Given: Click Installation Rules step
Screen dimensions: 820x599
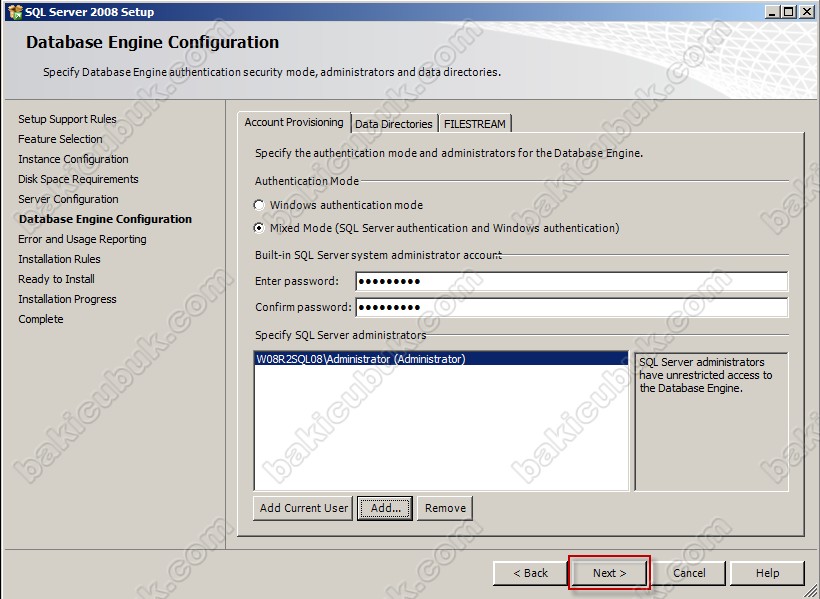Looking at the screenshot, I should point(59,259).
